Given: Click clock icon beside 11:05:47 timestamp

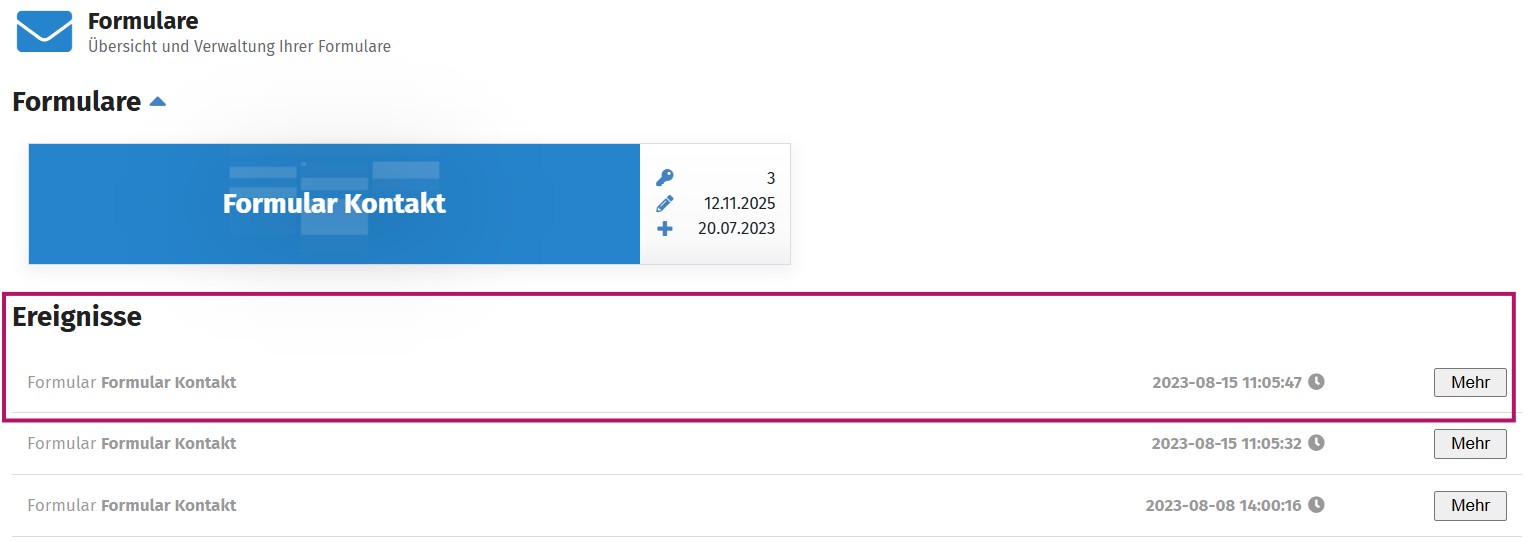Looking at the screenshot, I should pos(1317,381).
